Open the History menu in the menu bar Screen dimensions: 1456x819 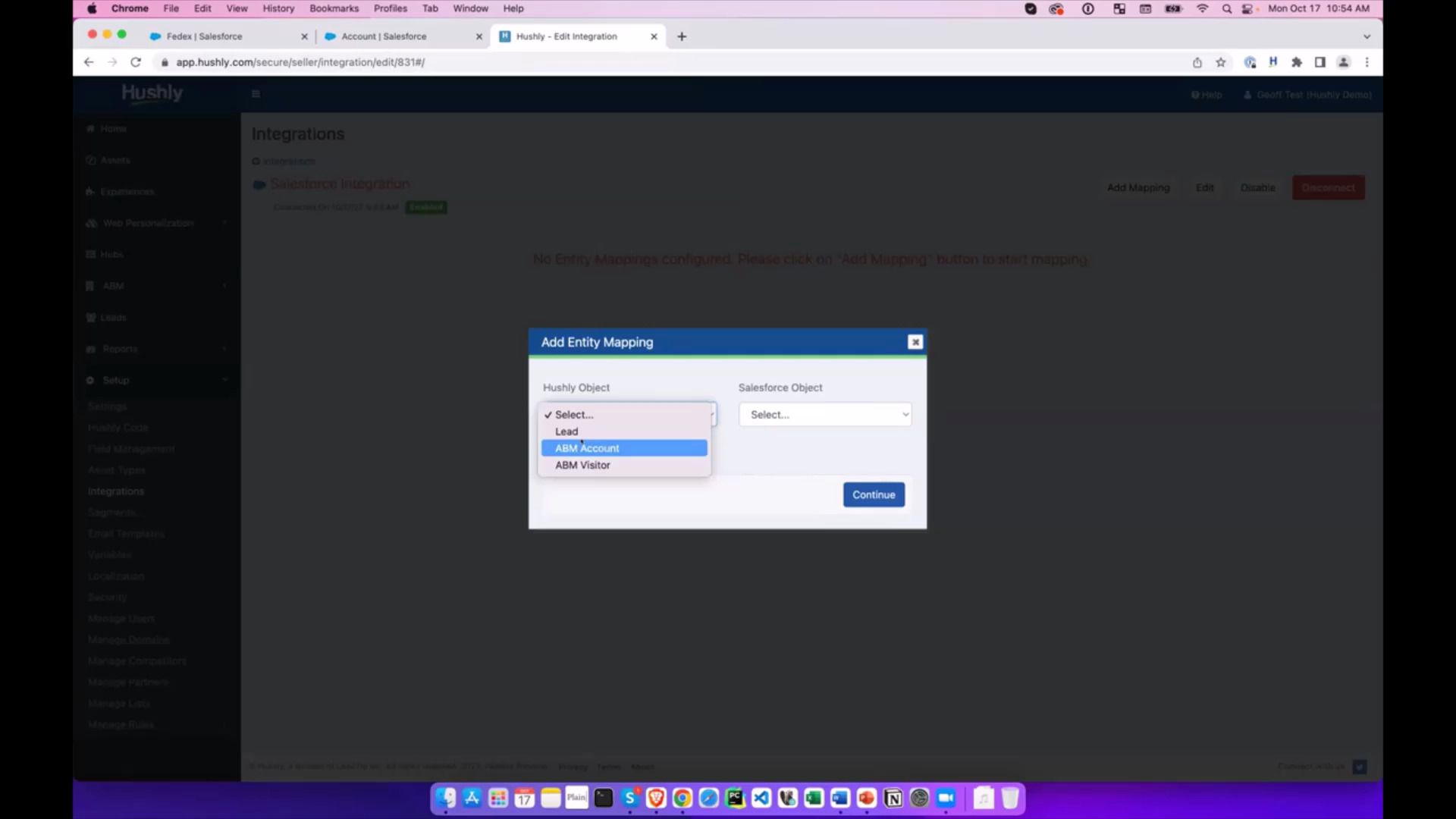click(x=278, y=8)
